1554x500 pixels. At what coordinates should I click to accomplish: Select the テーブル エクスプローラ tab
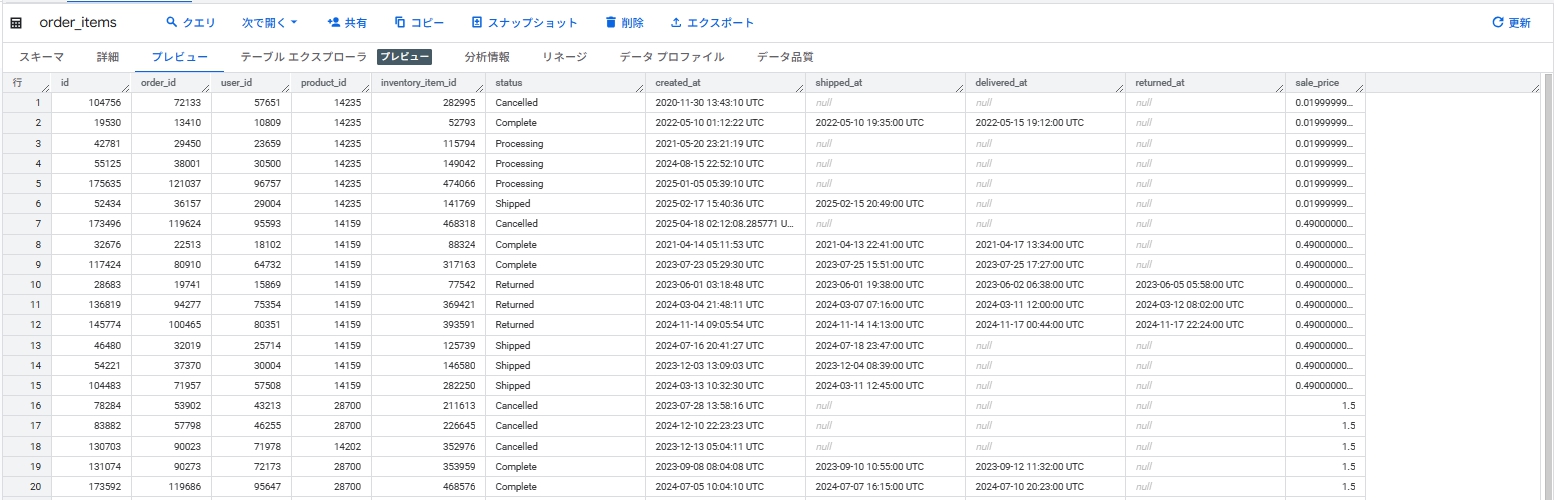coord(303,57)
